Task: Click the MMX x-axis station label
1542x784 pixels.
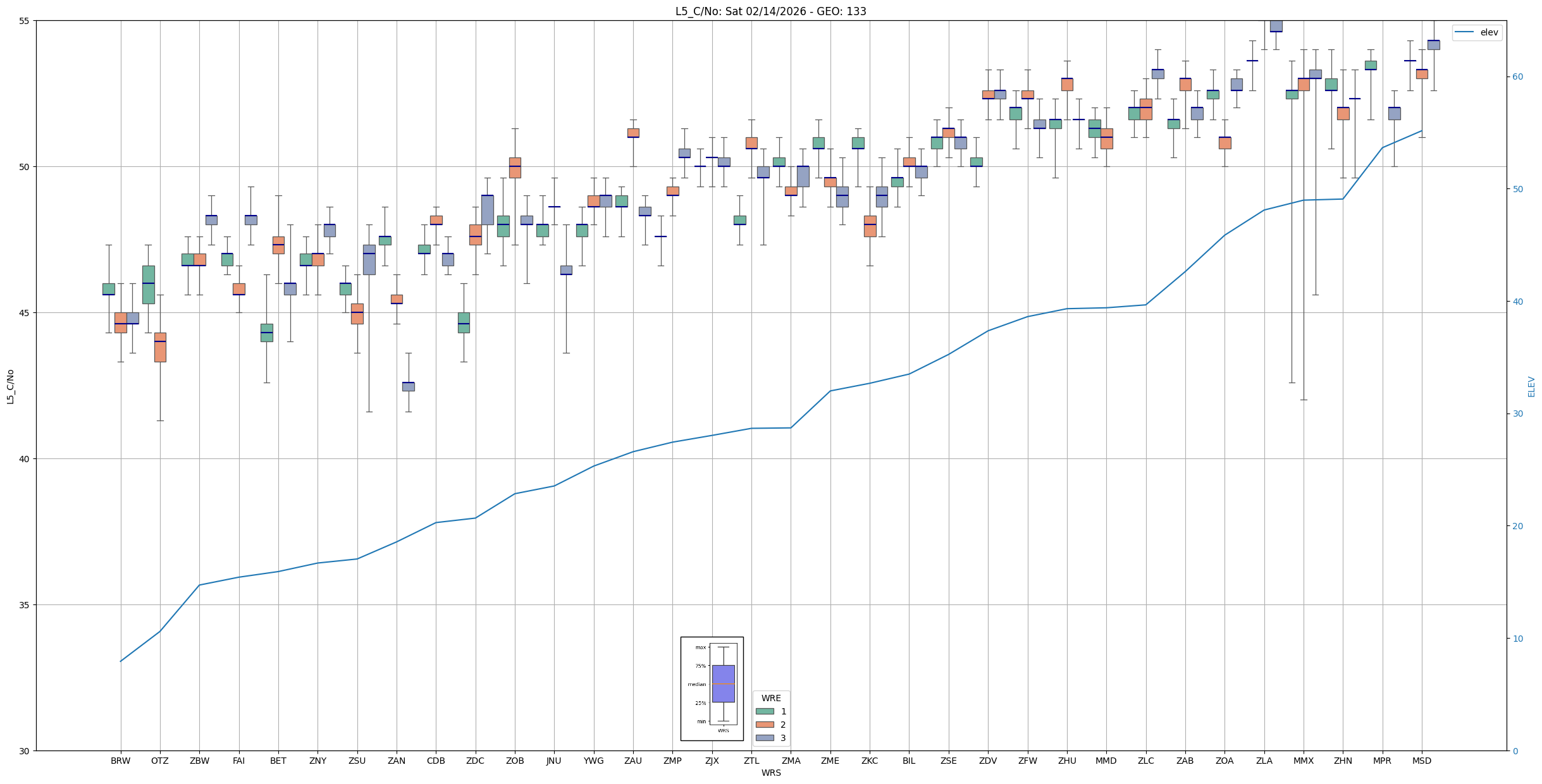Action: click(x=1303, y=761)
